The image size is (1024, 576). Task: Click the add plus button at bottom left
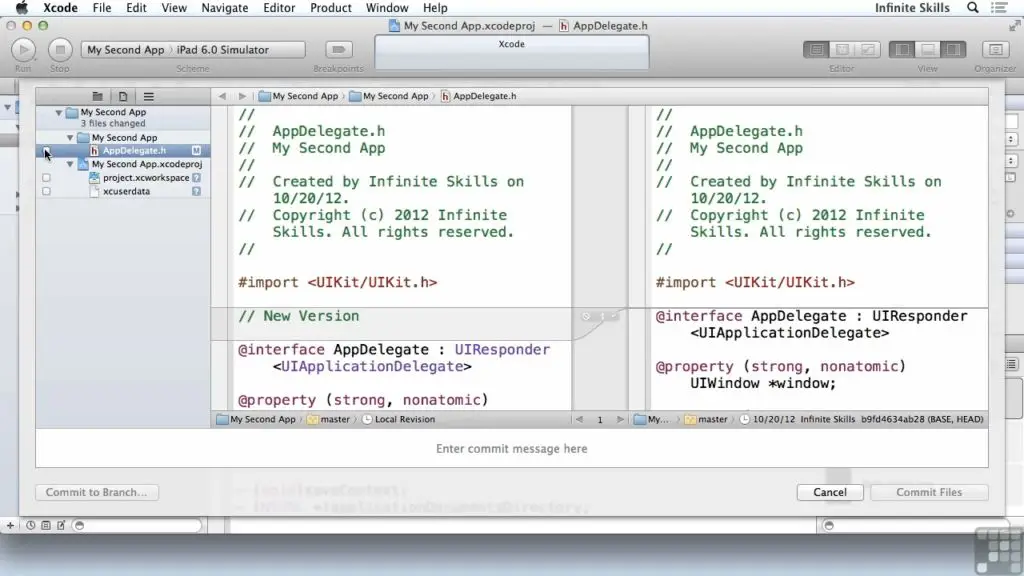point(10,525)
